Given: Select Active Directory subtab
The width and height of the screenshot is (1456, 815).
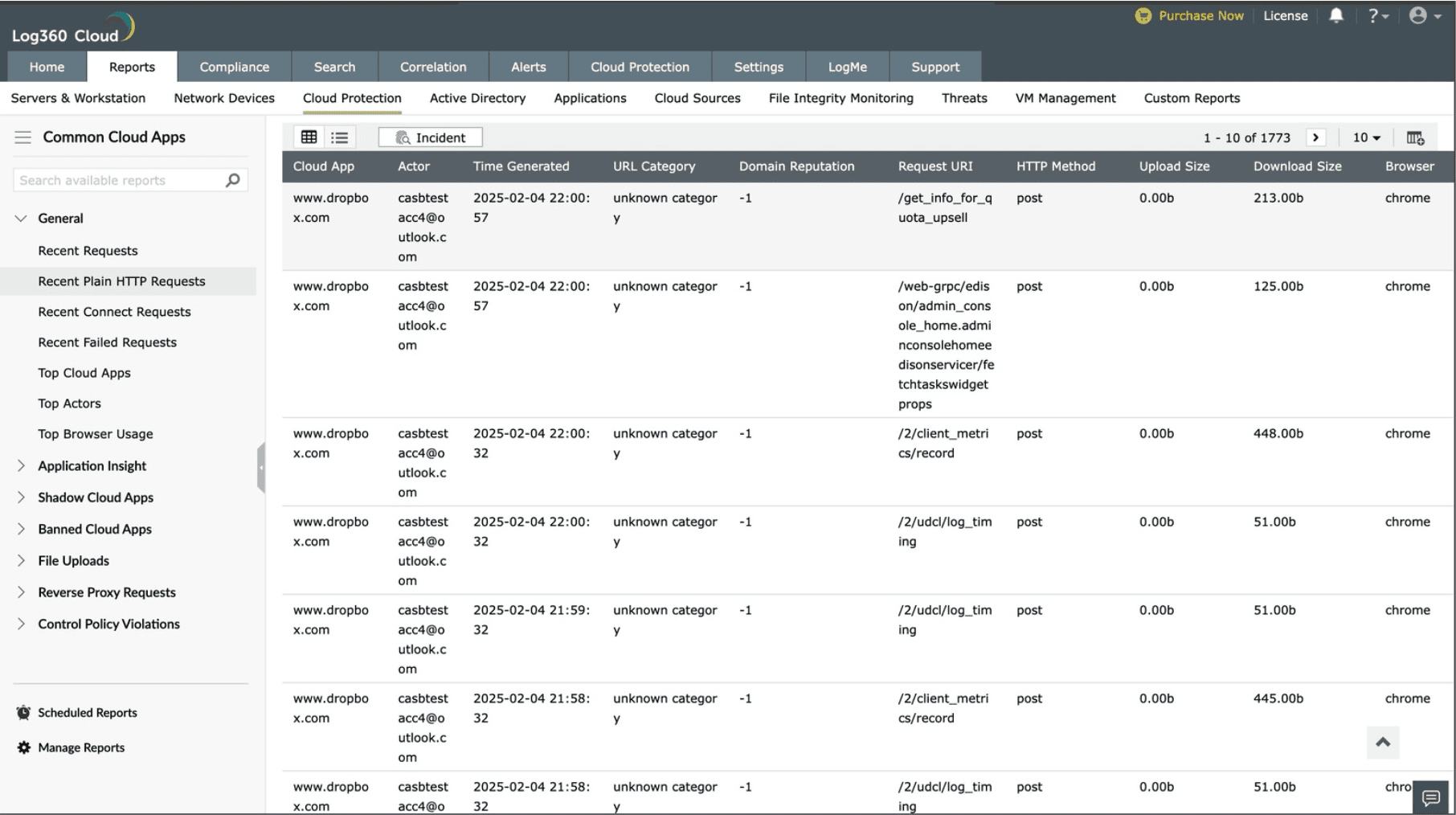Looking at the screenshot, I should [477, 98].
